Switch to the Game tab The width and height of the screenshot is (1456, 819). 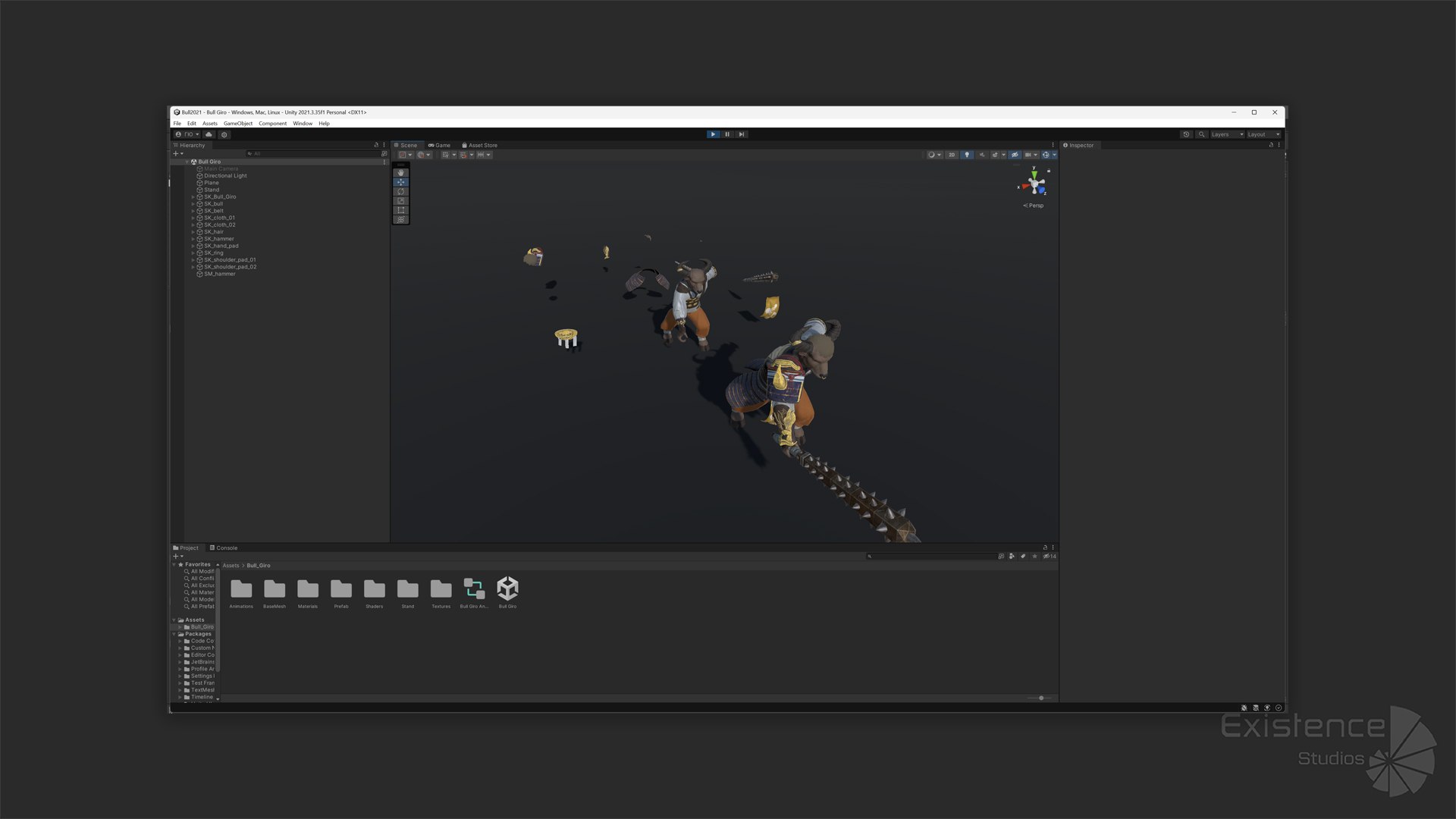point(440,145)
